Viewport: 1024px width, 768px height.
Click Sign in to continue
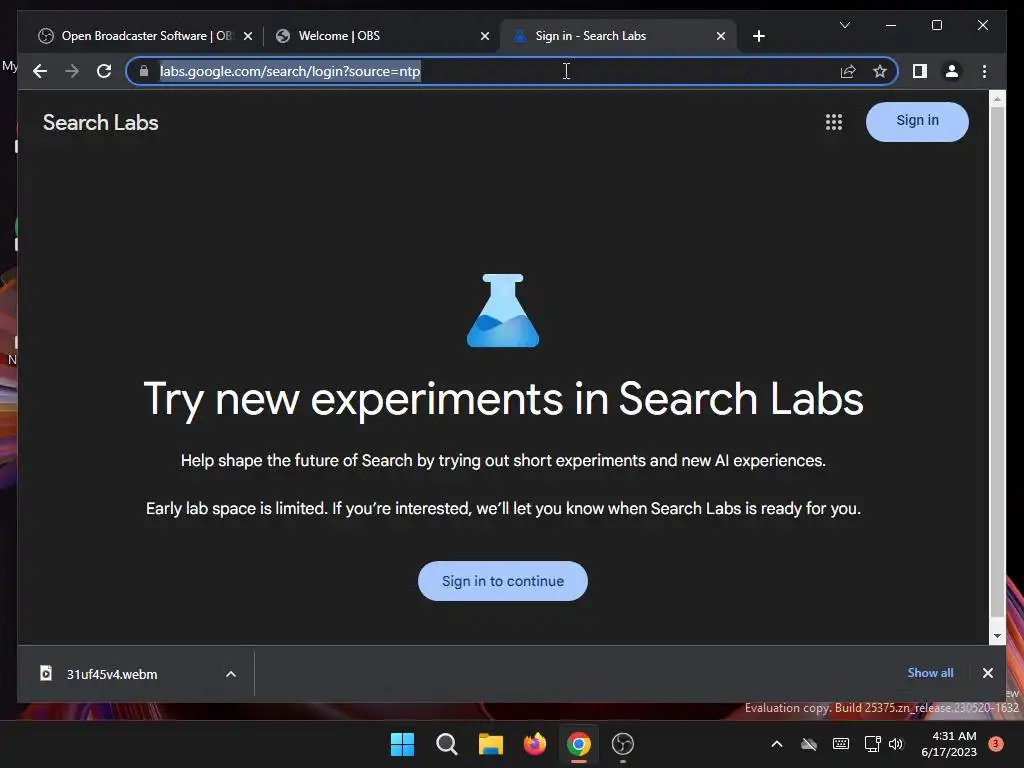click(503, 581)
